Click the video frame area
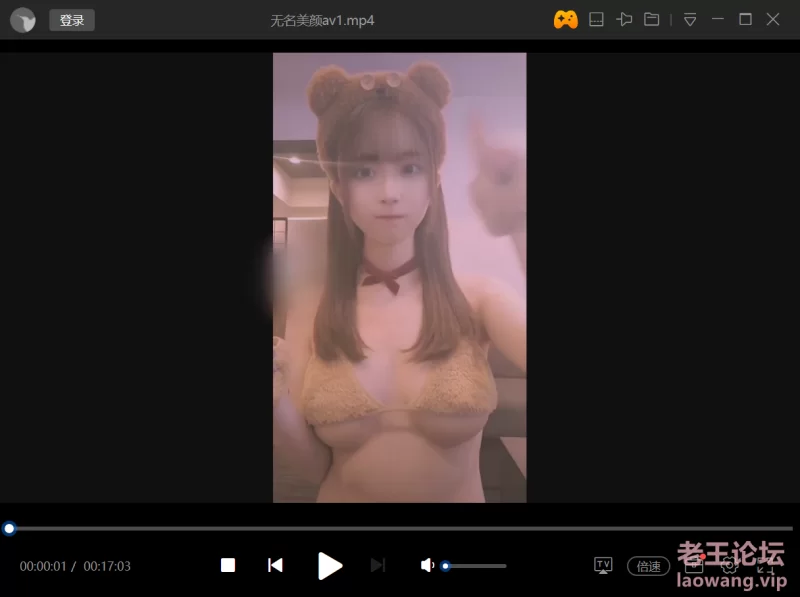The height and width of the screenshot is (597, 800). (x=399, y=278)
